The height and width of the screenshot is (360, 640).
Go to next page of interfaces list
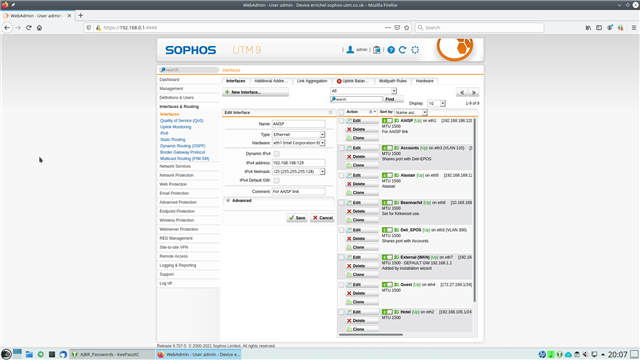(x=474, y=92)
